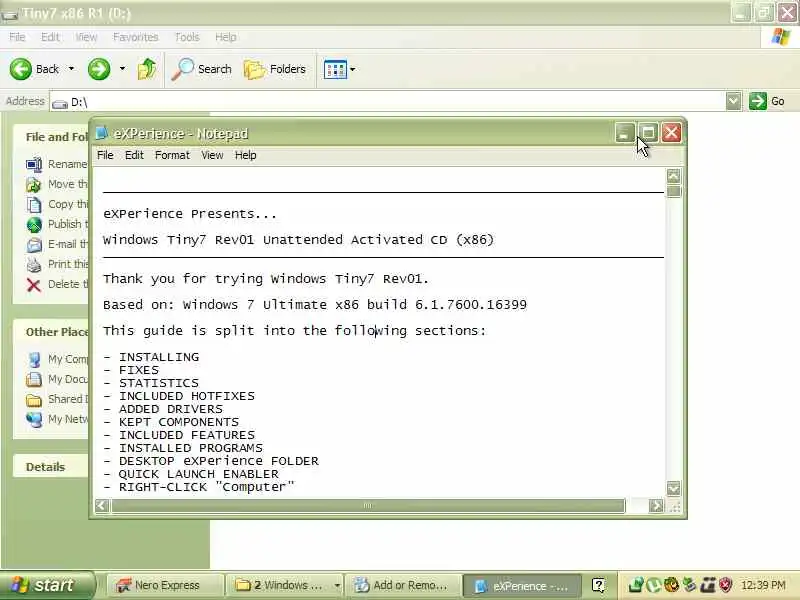Screen dimensions: 800x600
Task: Open Notepad's Format menu
Action: [x=172, y=155]
